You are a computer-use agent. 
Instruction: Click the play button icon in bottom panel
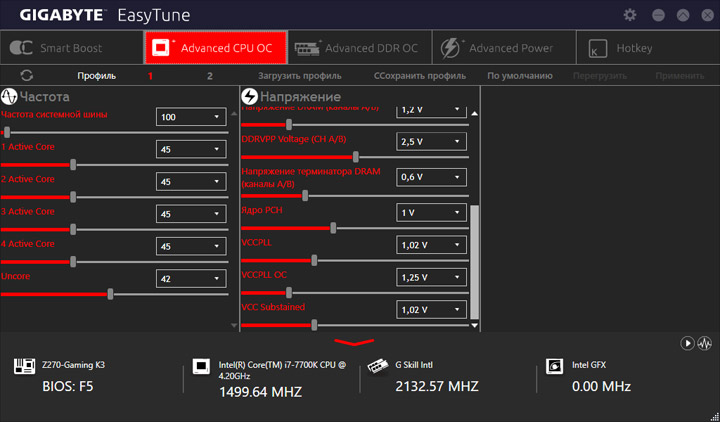point(687,343)
